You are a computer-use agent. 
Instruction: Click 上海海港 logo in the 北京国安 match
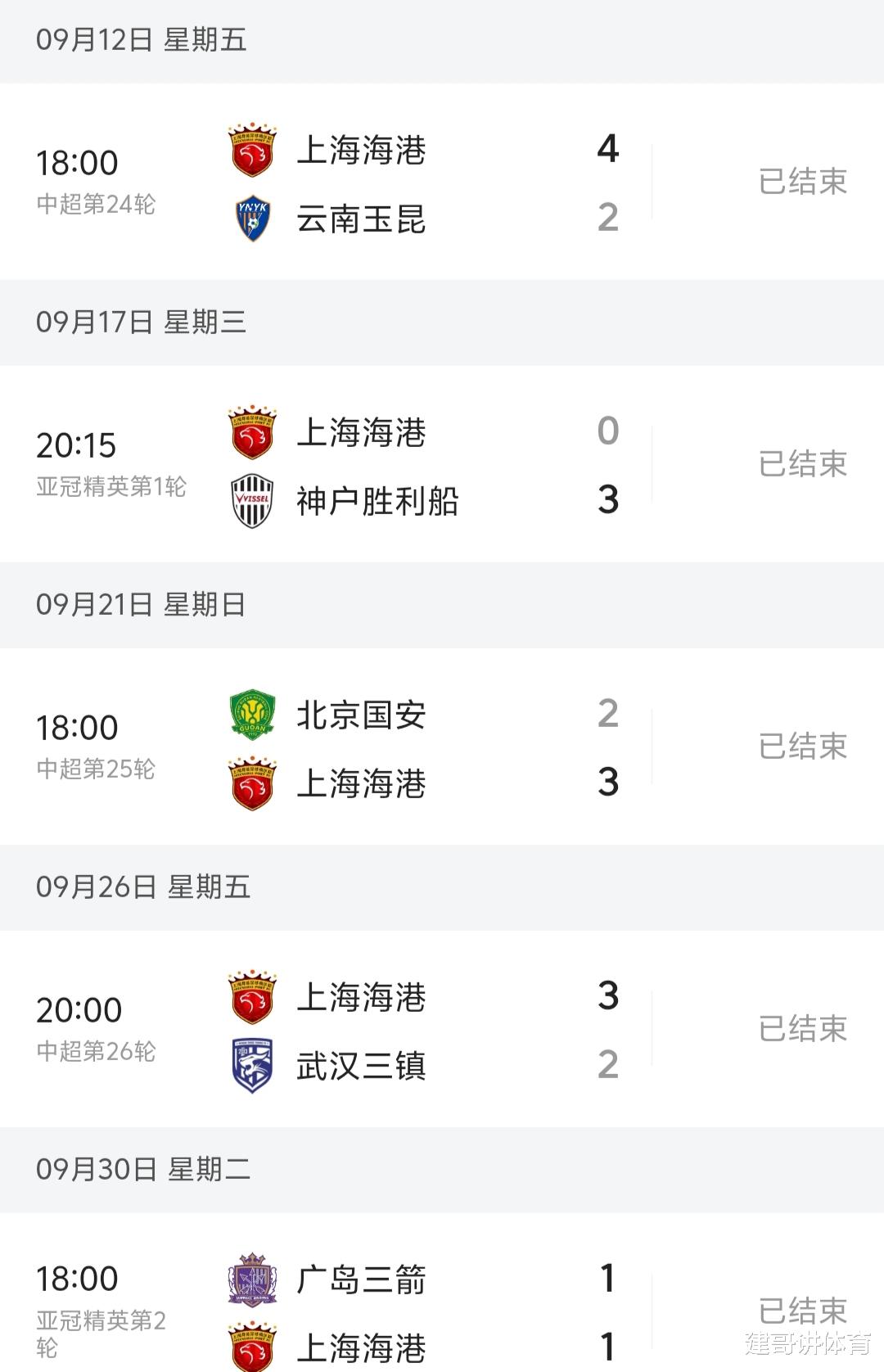click(252, 783)
